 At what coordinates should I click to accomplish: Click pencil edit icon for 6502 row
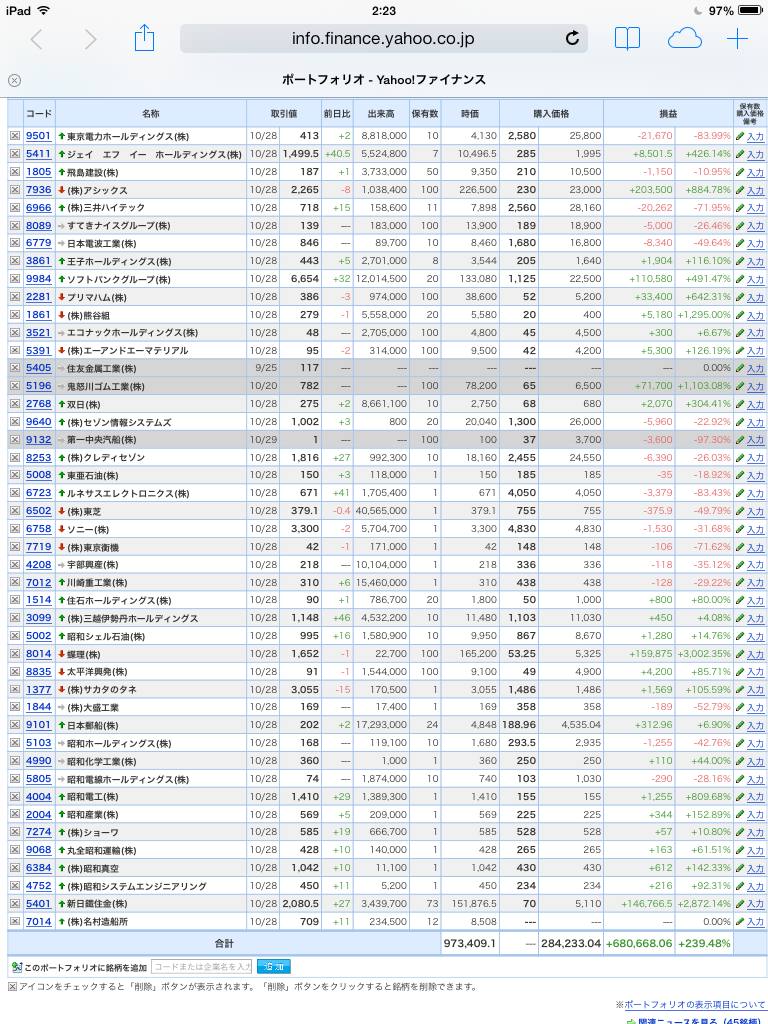(x=740, y=511)
